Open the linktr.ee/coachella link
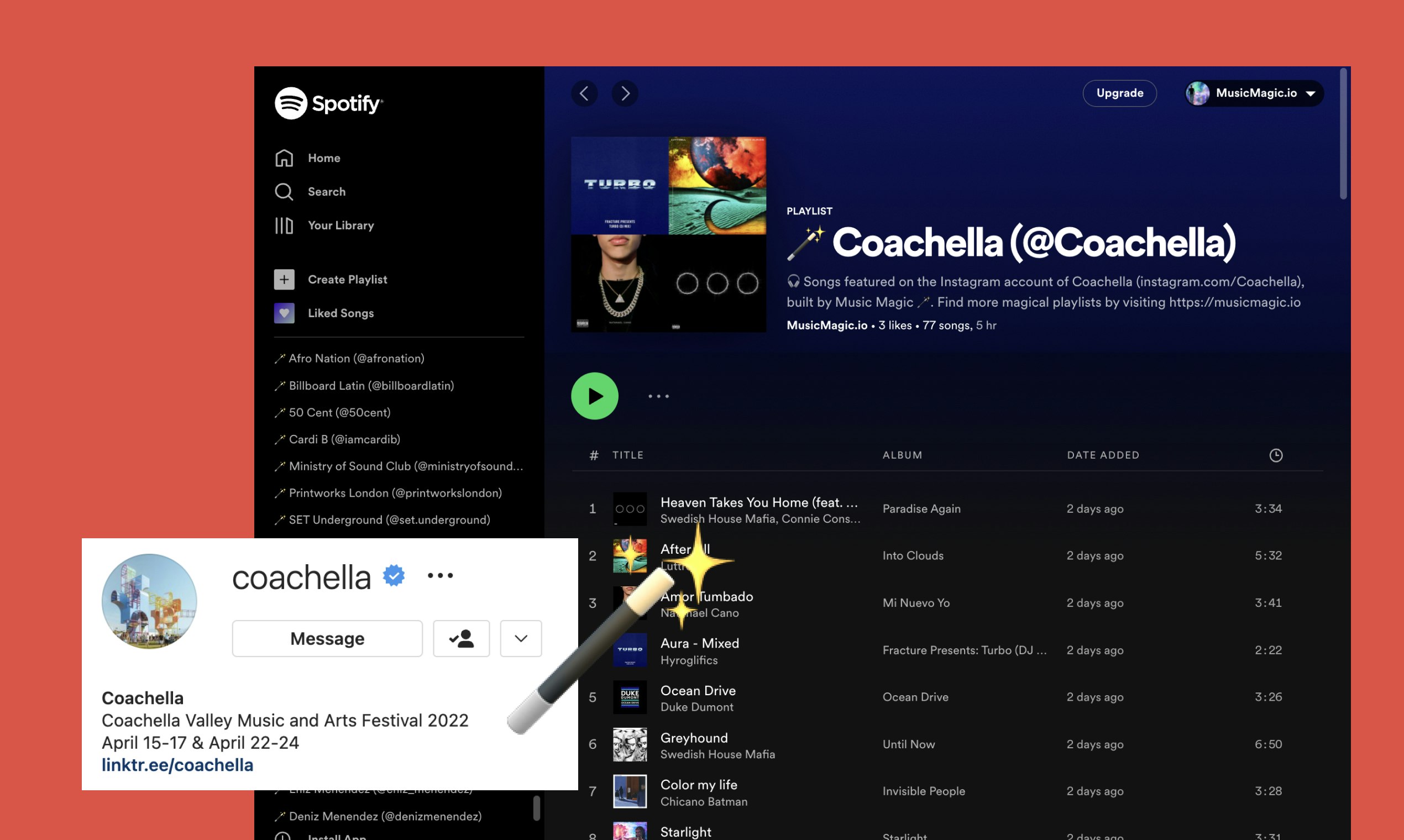This screenshot has width=1404, height=840. 177,765
